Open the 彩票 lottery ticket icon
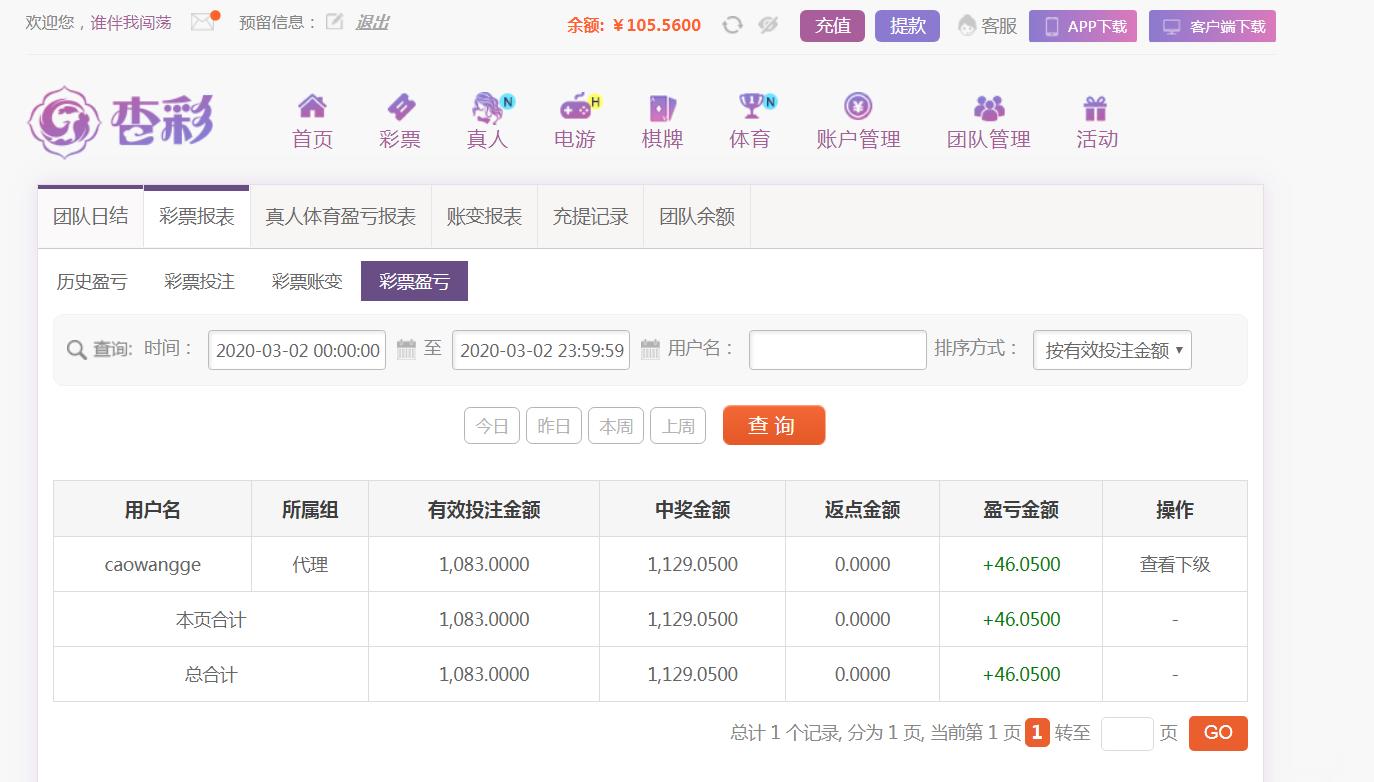Viewport: 1374px width, 782px height. (400, 106)
